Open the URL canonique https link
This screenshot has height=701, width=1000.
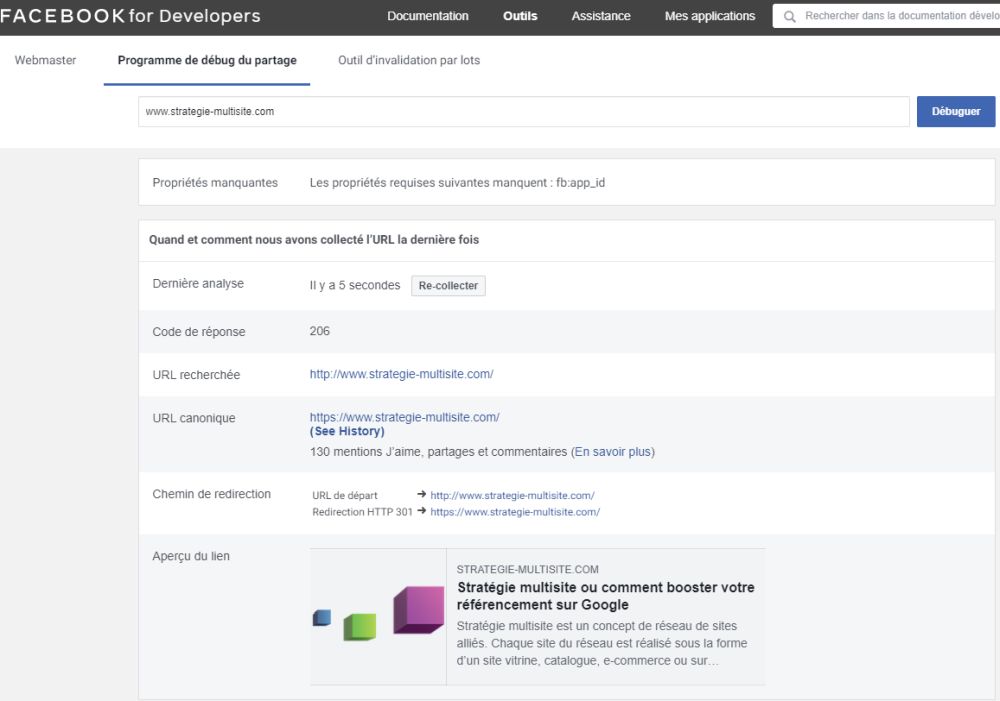pyautogui.click(x=405, y=417)
